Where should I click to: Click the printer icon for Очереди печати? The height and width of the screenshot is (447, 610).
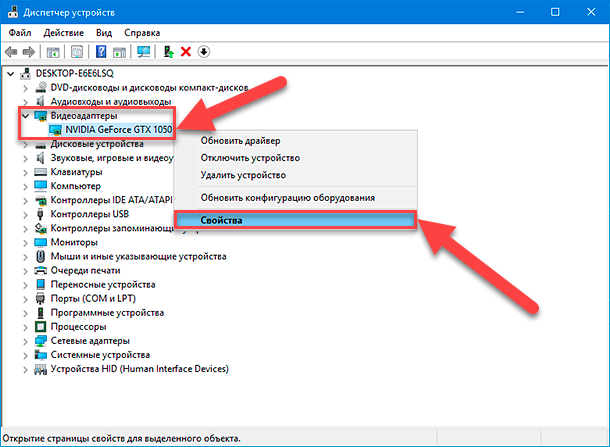(x=40, y=270)
